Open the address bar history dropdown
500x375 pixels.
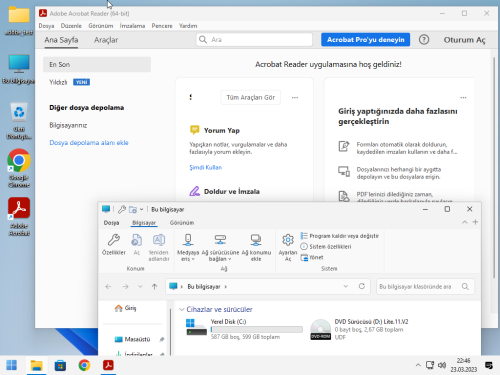tap(346, 286)
